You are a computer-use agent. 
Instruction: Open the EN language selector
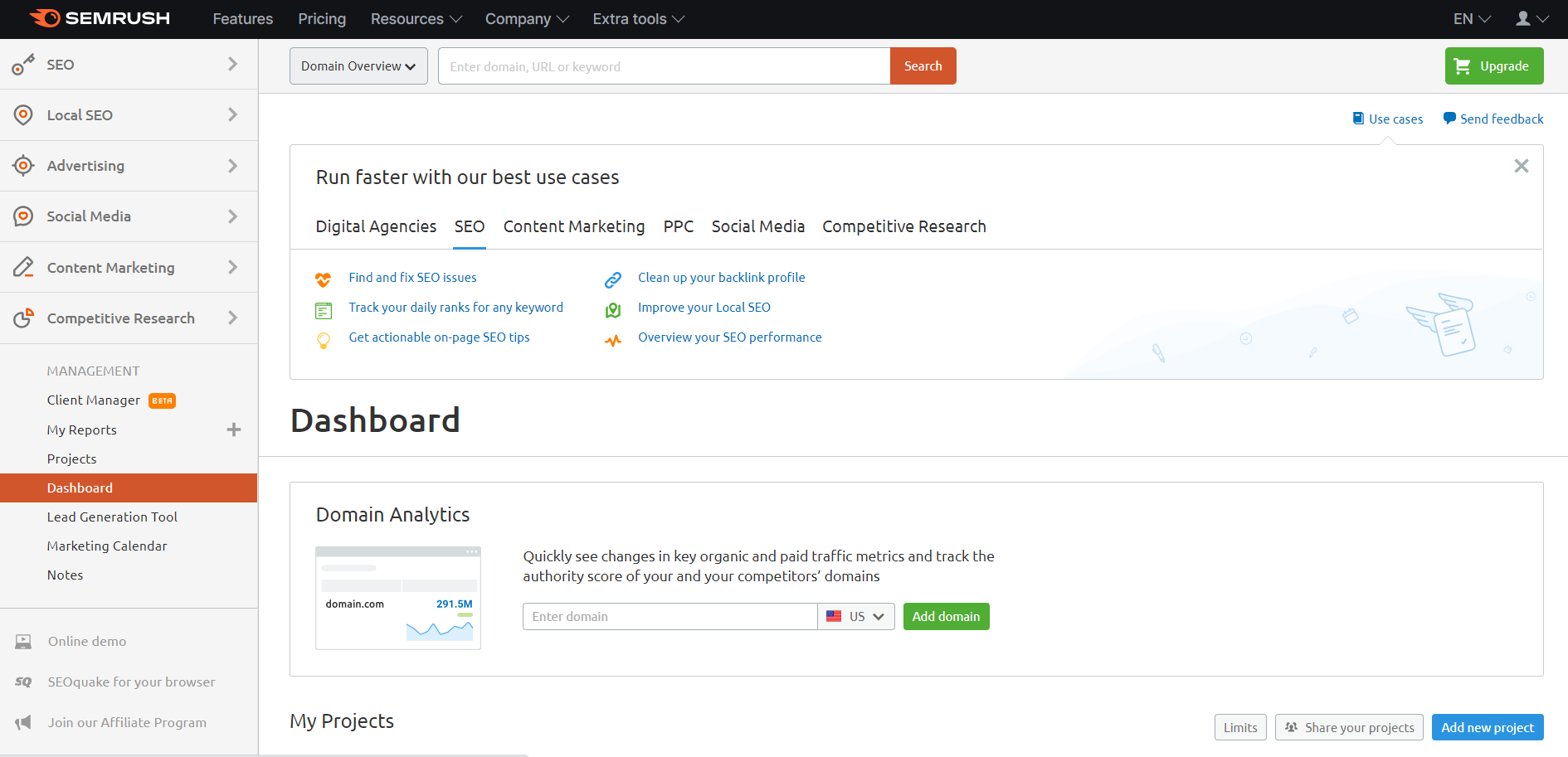tap(1472, 18)
